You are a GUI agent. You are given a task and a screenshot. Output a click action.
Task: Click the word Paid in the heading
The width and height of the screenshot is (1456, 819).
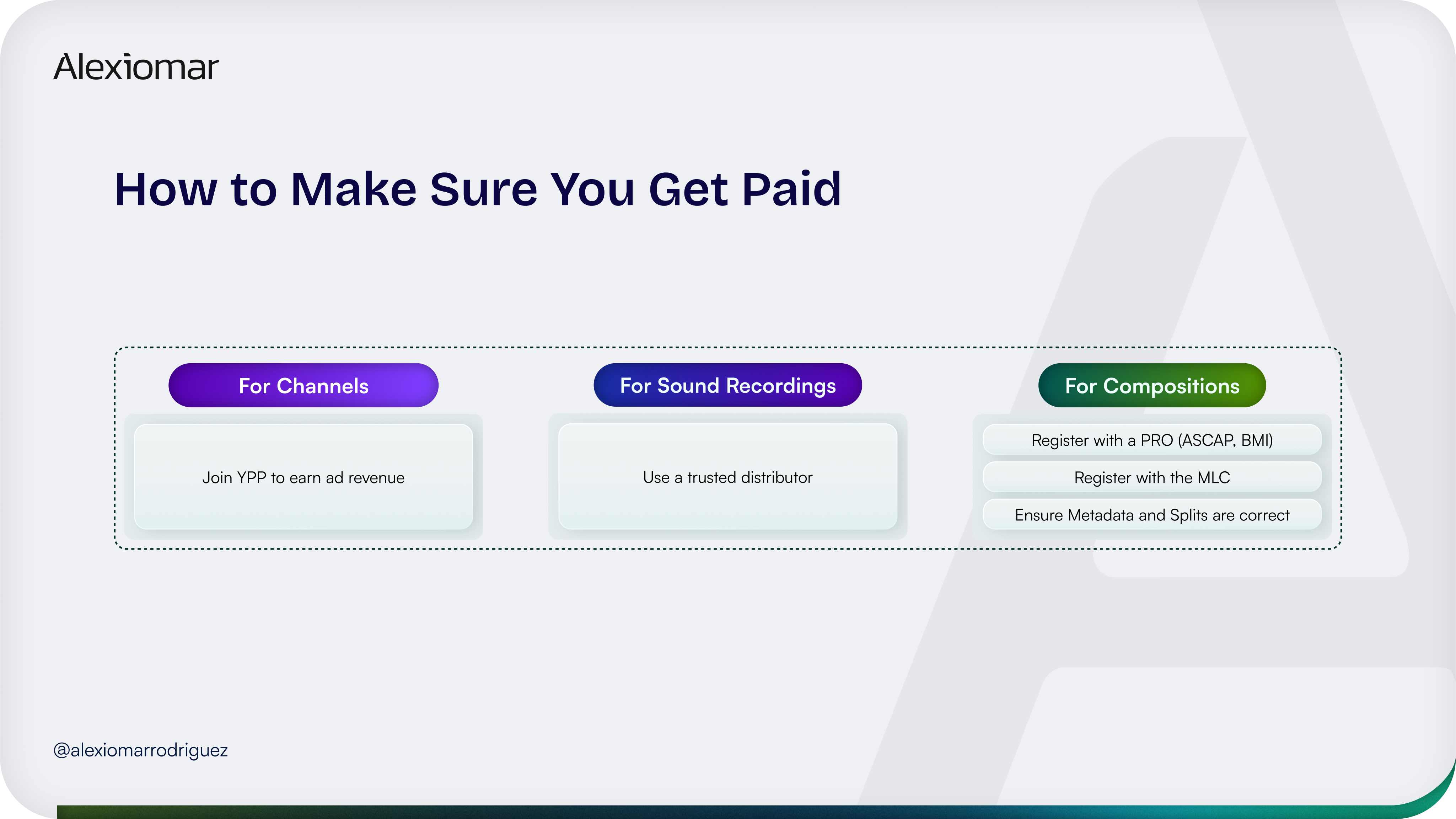point(791,189)
